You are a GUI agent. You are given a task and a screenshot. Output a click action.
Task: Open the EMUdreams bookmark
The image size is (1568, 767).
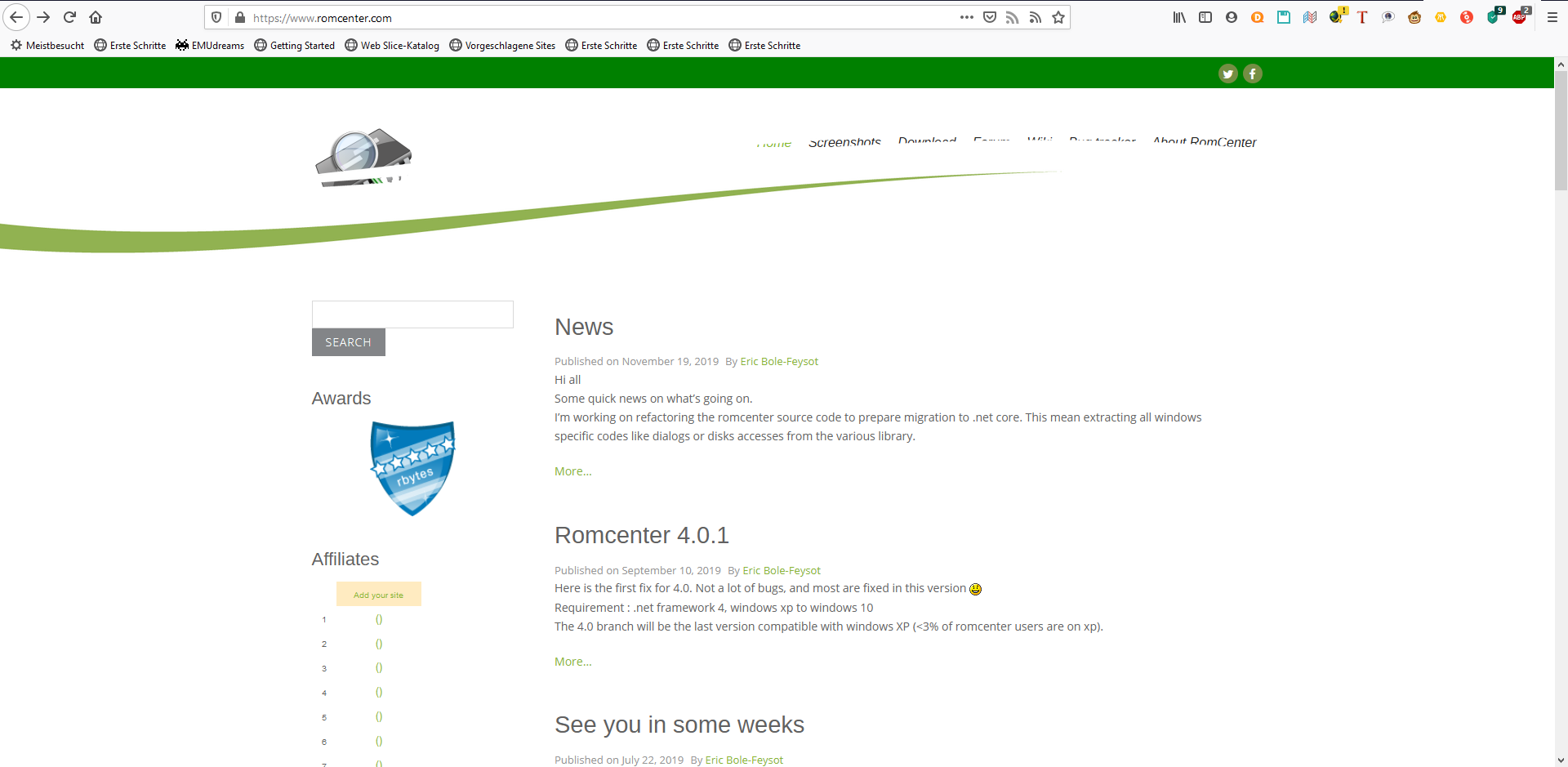point(210,46)
